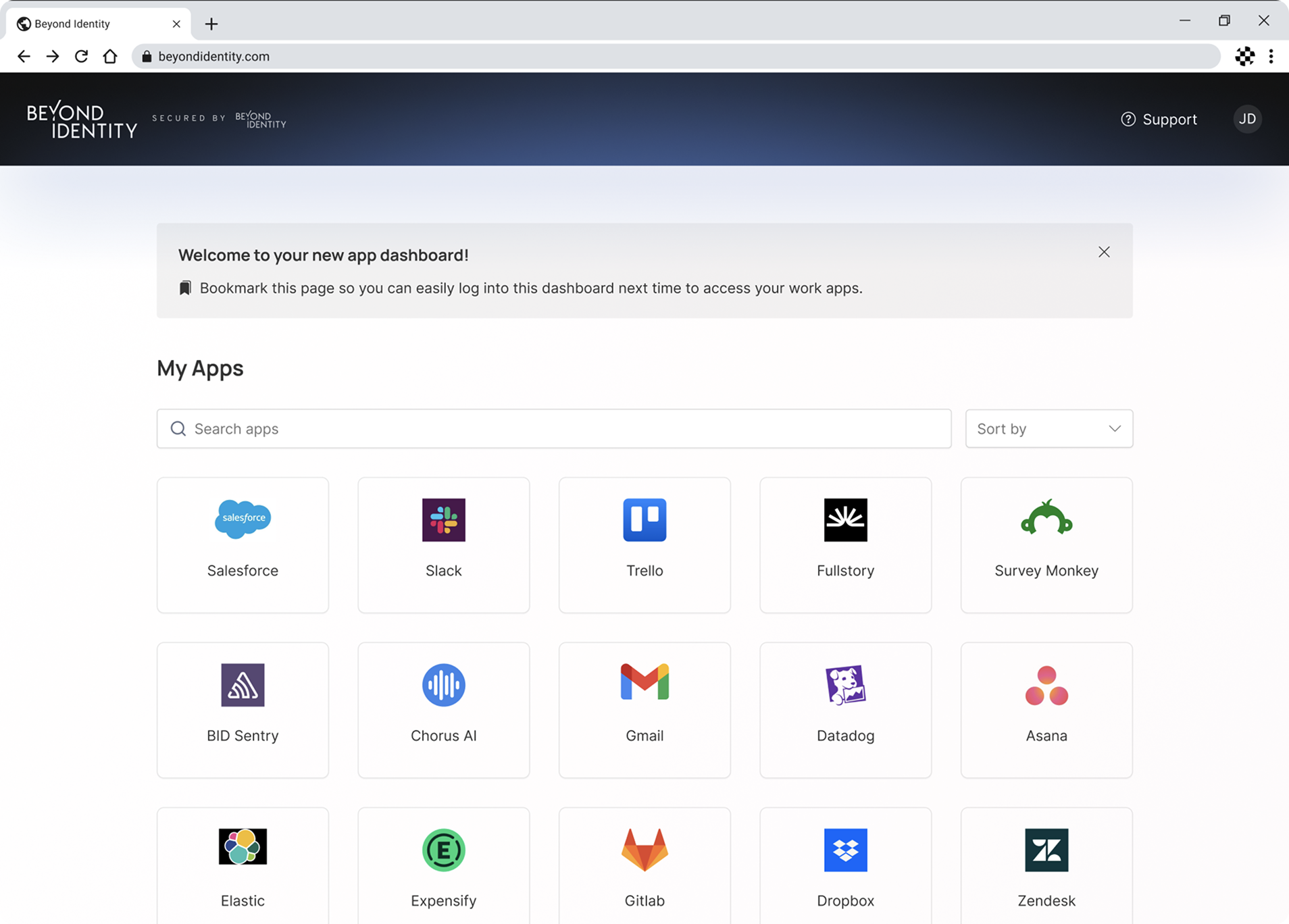Launch the Elastic app icon
The height and width of the screenshot is (924, 1289).
coord(243,846)
